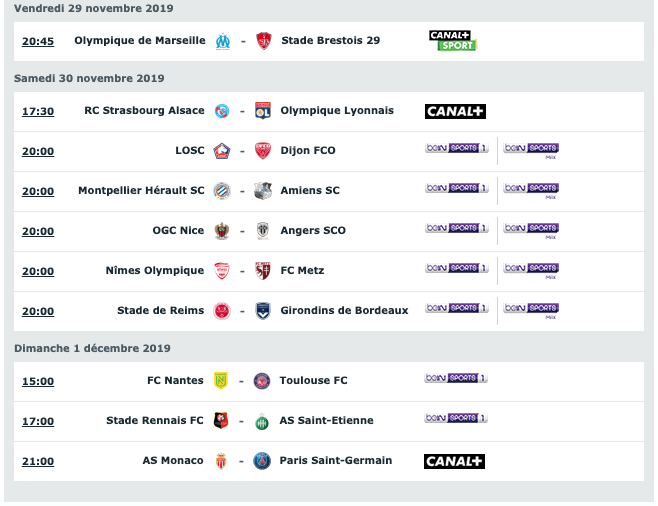Click the LOSC club crest

coord(222,151)
